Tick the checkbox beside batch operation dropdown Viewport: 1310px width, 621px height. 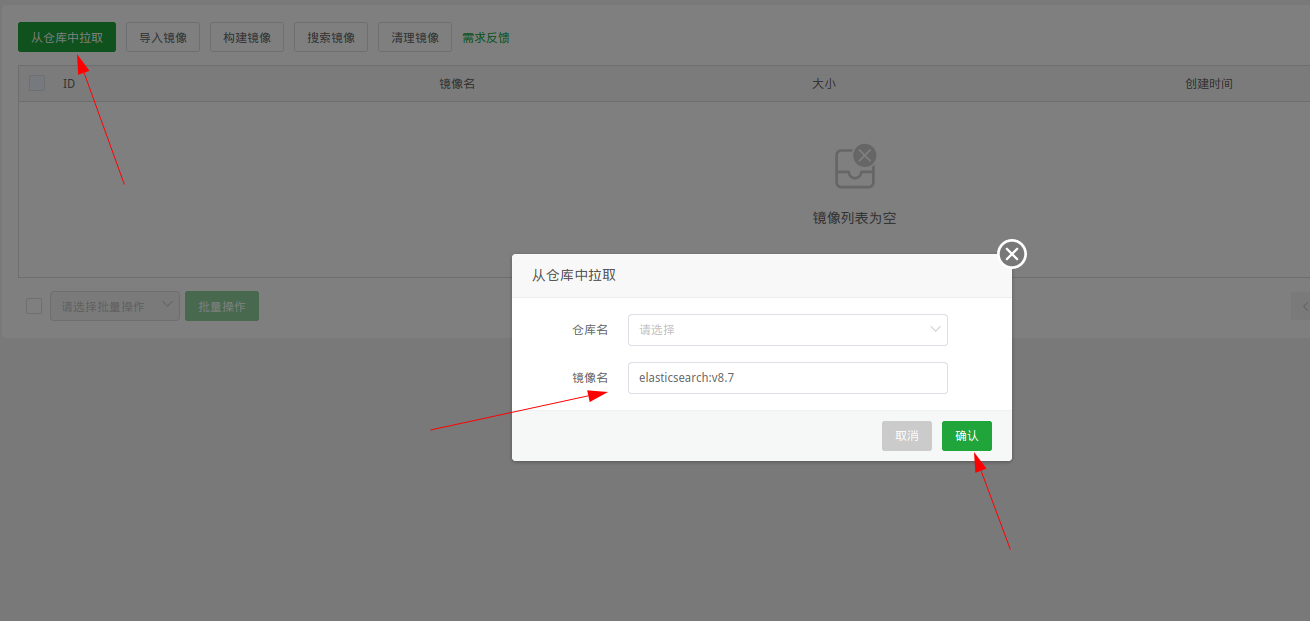coord(34,306)
